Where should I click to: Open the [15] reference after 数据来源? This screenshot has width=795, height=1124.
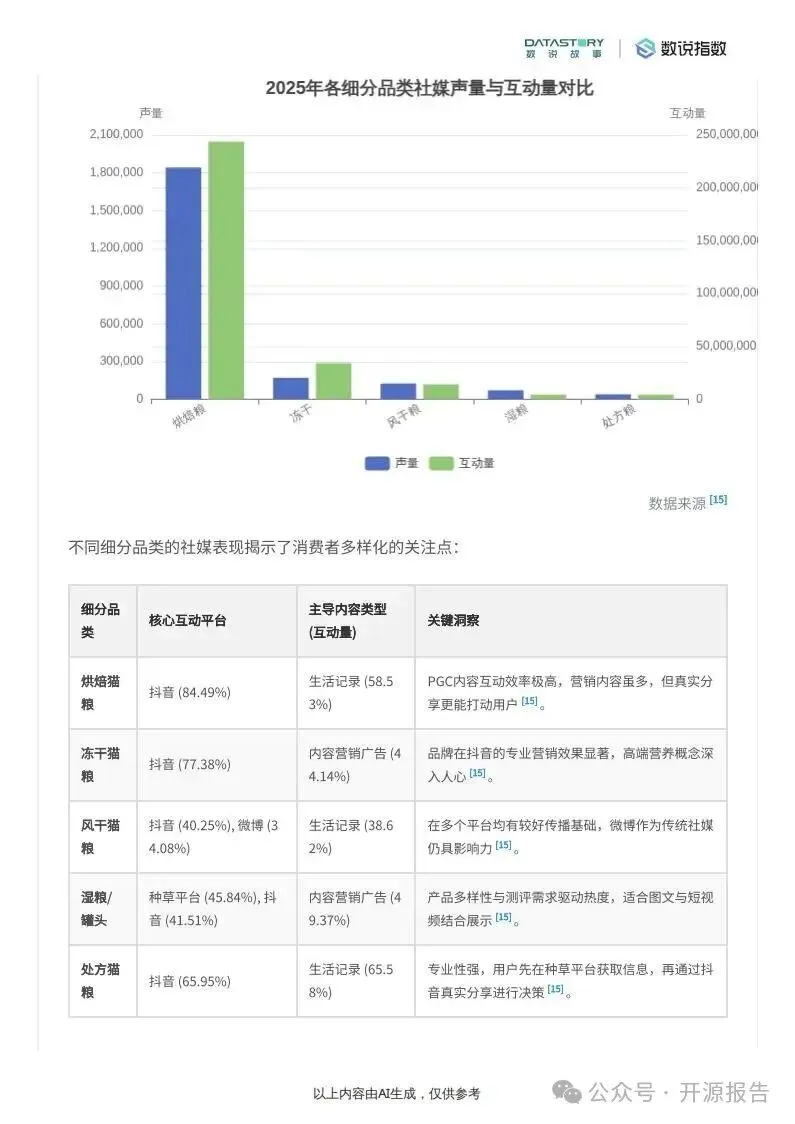click(x=718, y=500)
